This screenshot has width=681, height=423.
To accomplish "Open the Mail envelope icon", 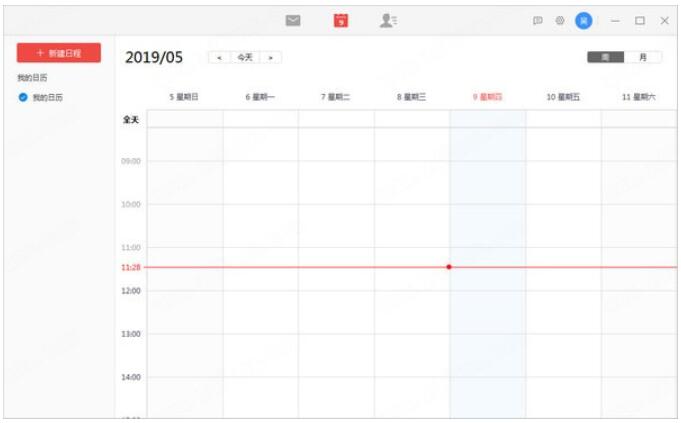I will pos(293,20).
